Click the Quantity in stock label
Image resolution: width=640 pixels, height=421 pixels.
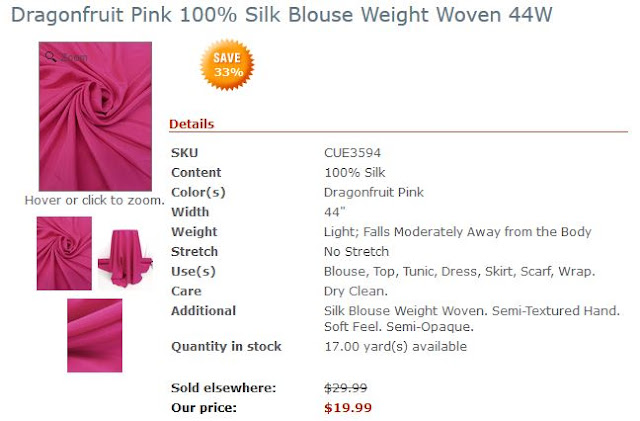227,346
